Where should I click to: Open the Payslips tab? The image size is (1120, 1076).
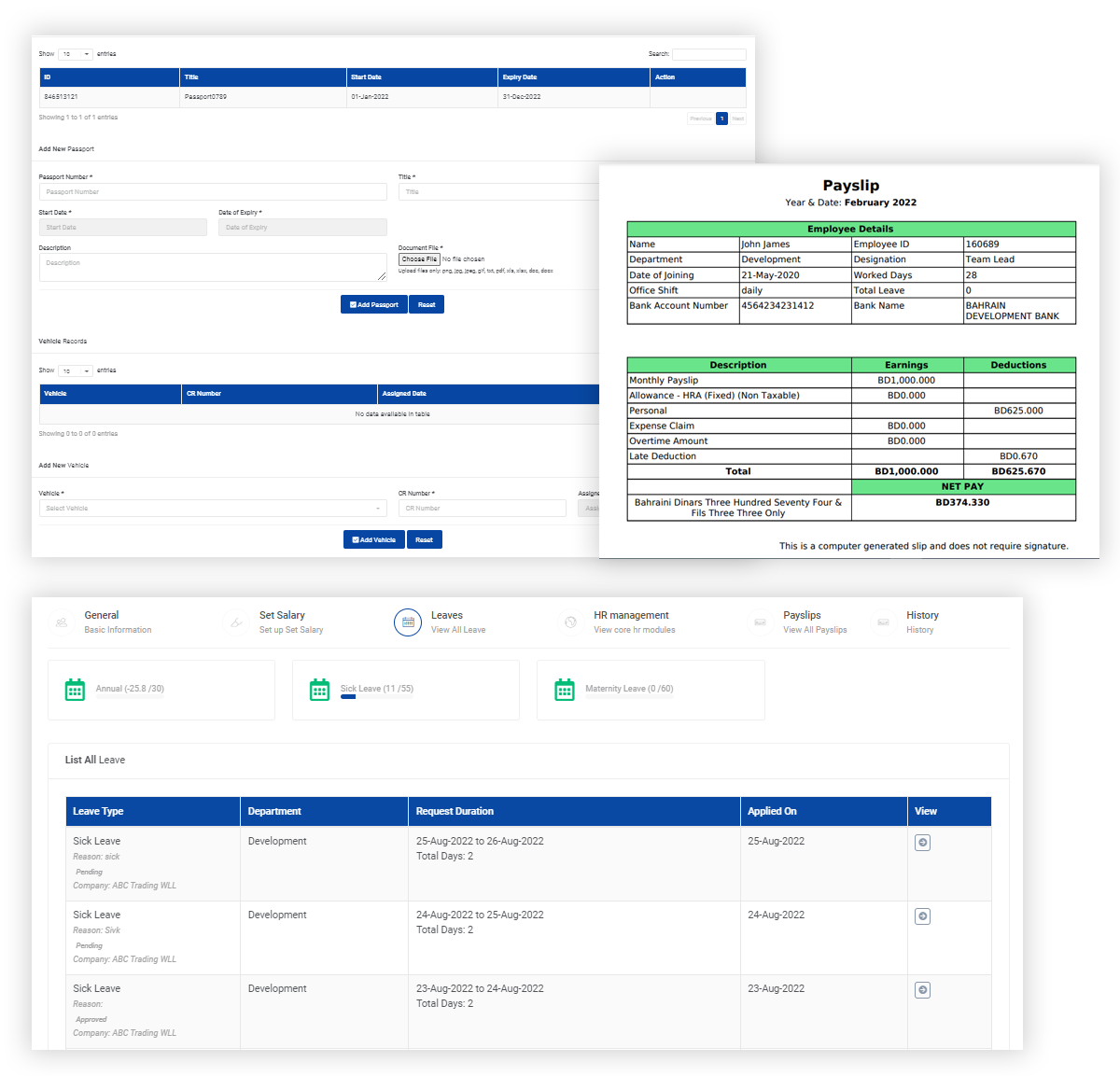(x=803, y=622)
